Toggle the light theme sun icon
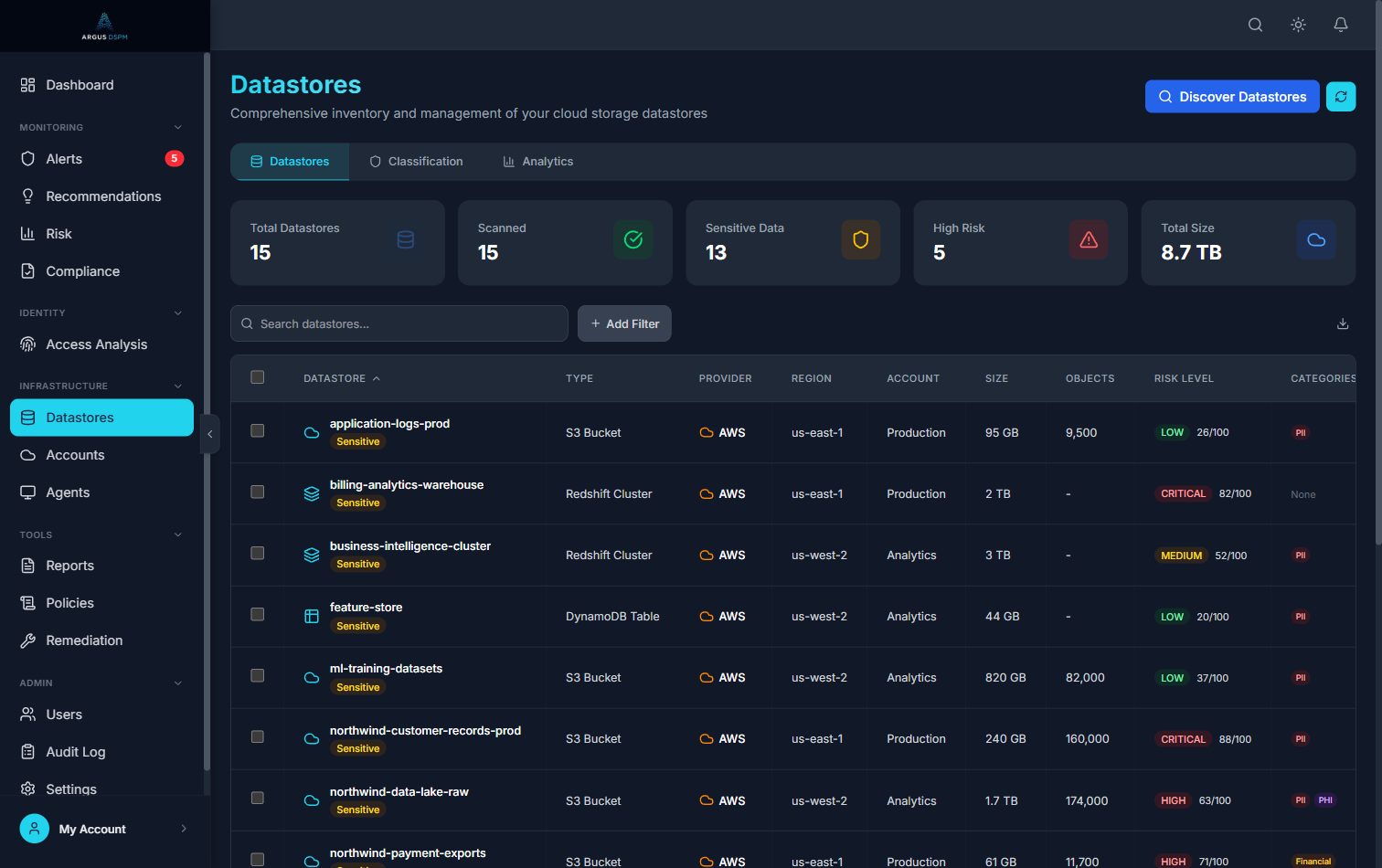1382x868 pixels. pyautogui.click(x=1298, y=25)
